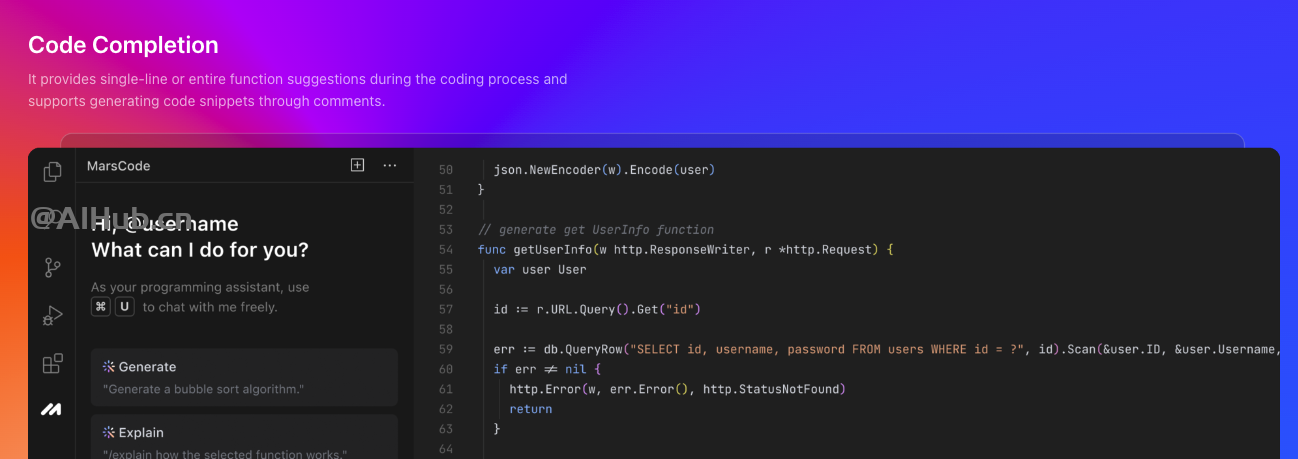Select the Explain selected function suggestion card

pos(244,437)
